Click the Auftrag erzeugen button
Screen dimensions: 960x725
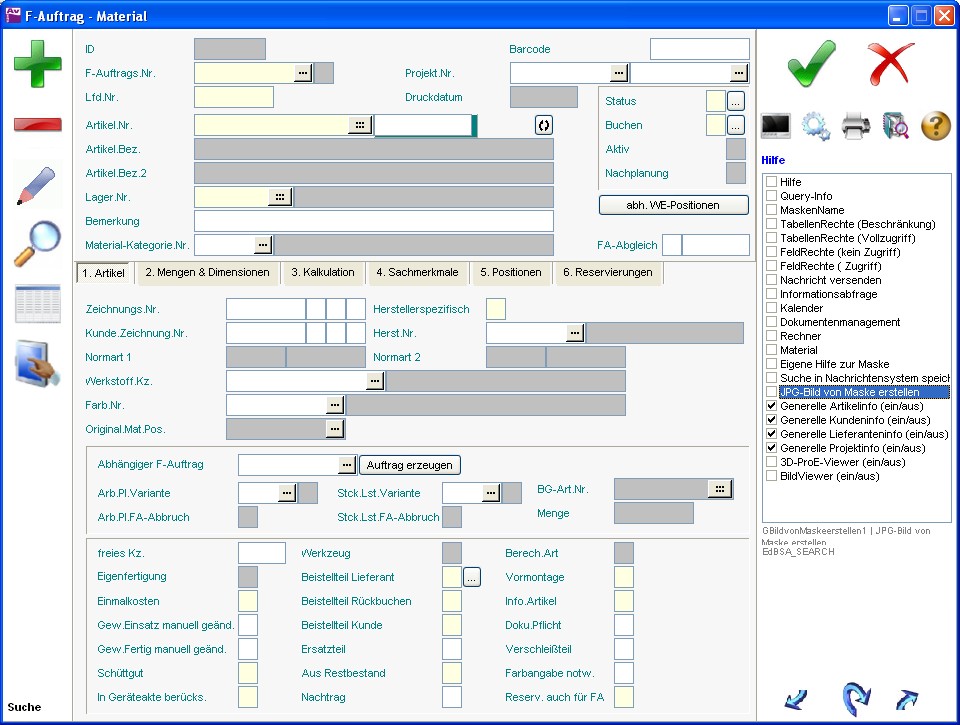(410, 465)
